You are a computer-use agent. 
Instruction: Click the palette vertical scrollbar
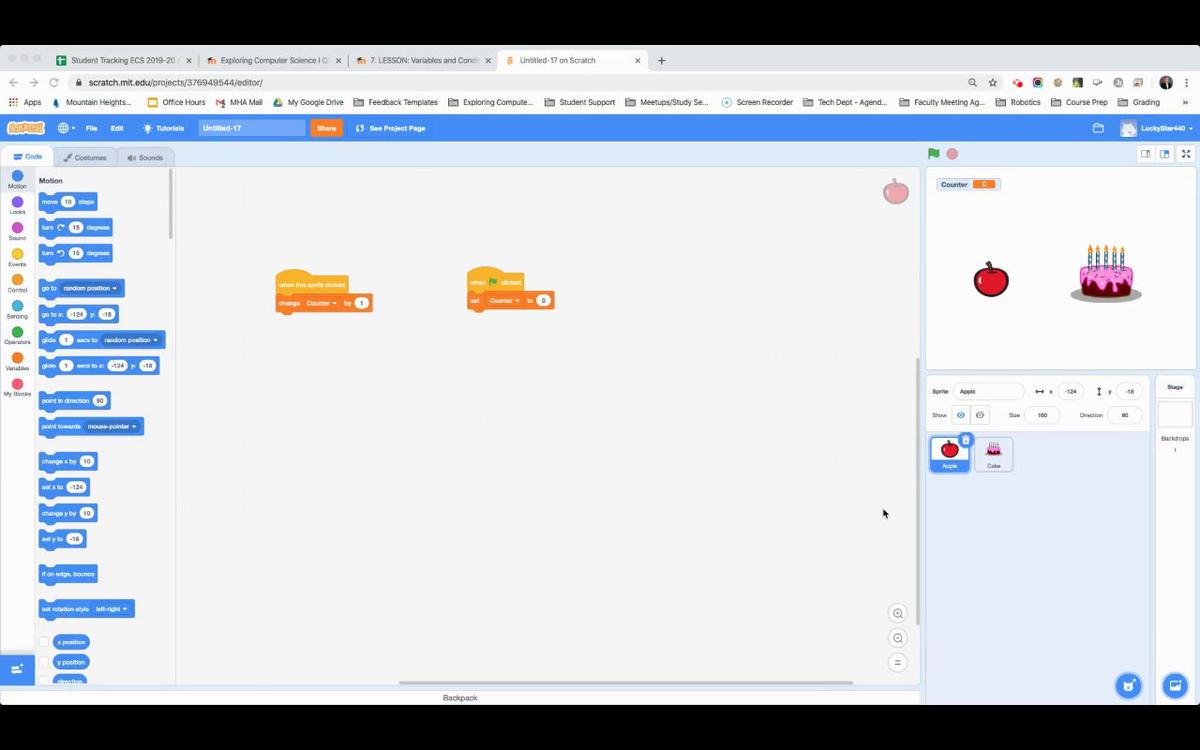coord(171,204)
